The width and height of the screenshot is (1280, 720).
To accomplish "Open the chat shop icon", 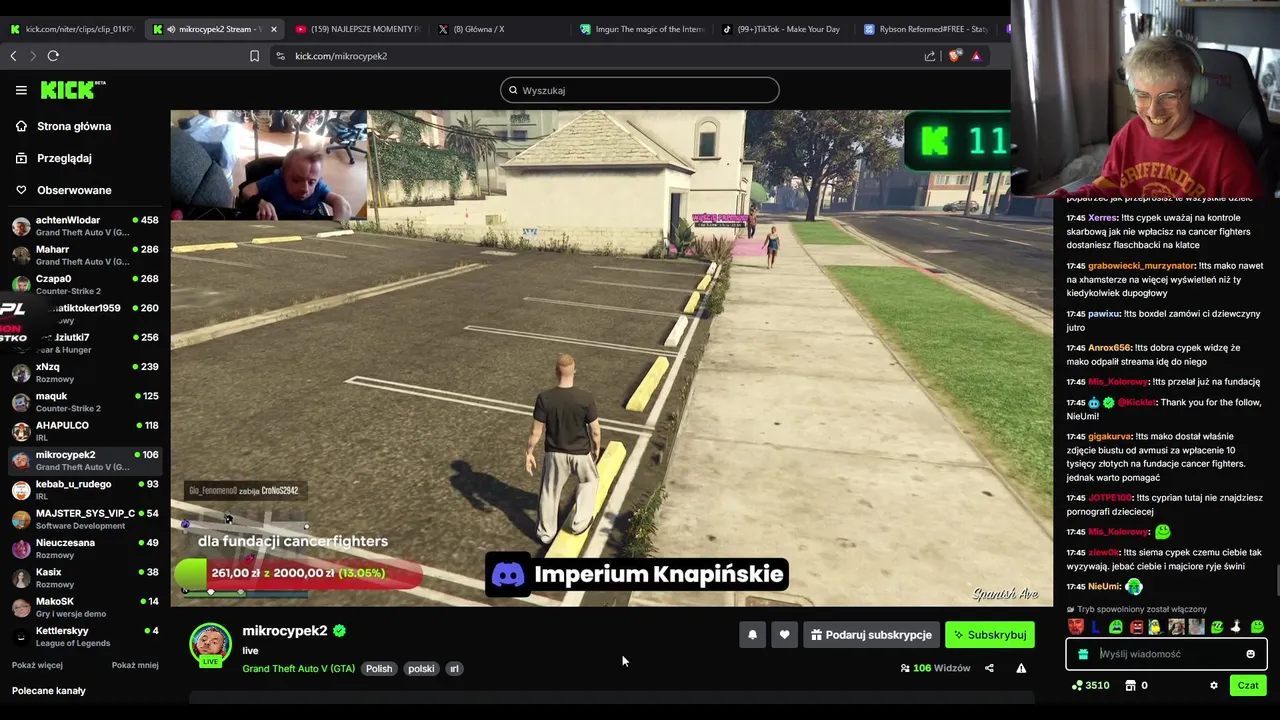I will 1130,685.
